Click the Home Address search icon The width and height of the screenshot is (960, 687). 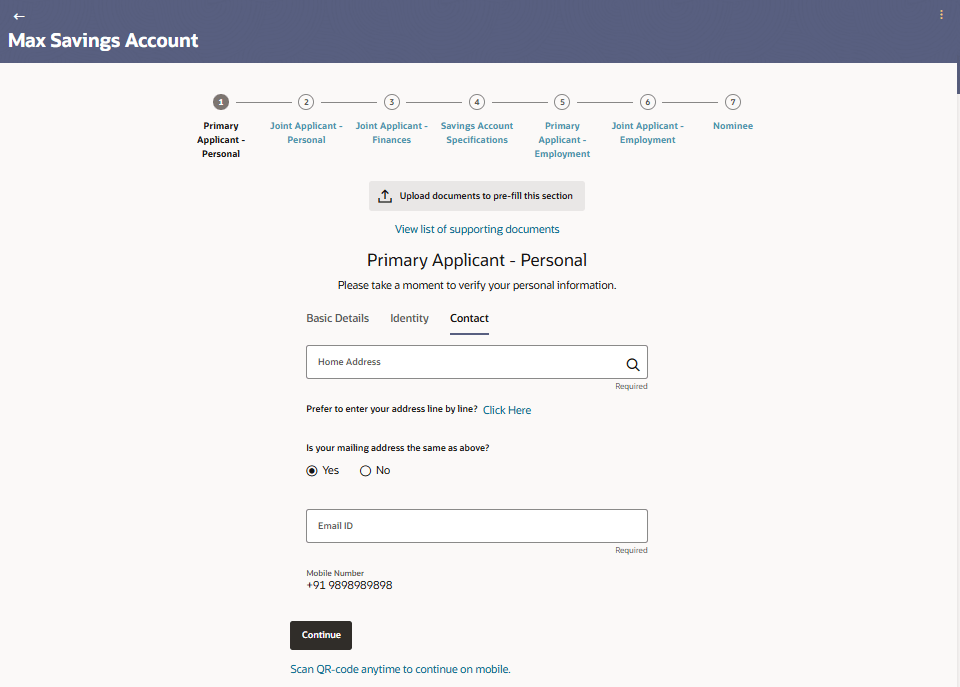click(632, 365)
